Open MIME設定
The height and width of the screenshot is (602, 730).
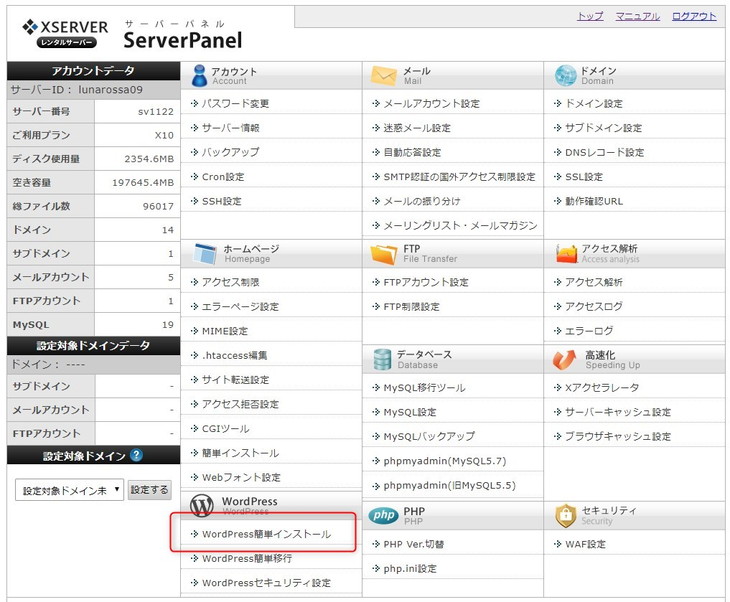[x=225, y=331]
